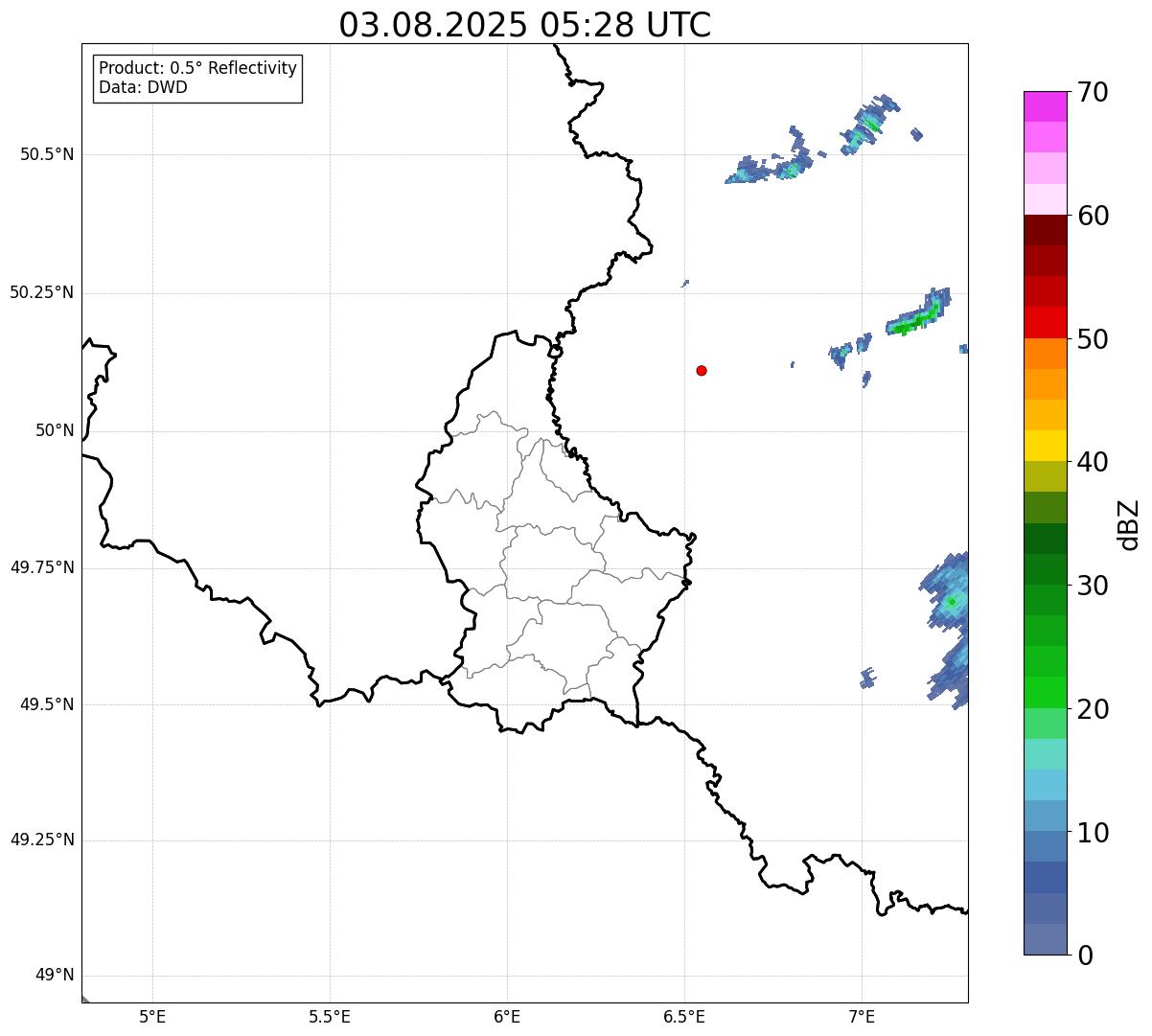Click the 50.25°N latitude label
This screenshot has height=1036, width=1152.
[41, 292]
